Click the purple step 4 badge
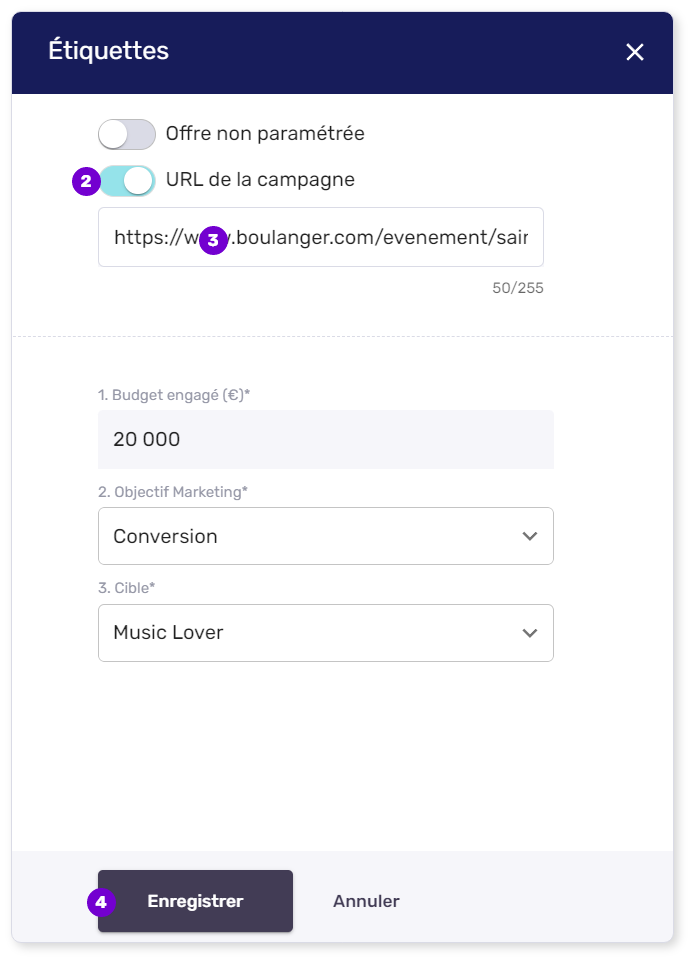The width and height of the screenshot is (693, 962). coord(101,902)
